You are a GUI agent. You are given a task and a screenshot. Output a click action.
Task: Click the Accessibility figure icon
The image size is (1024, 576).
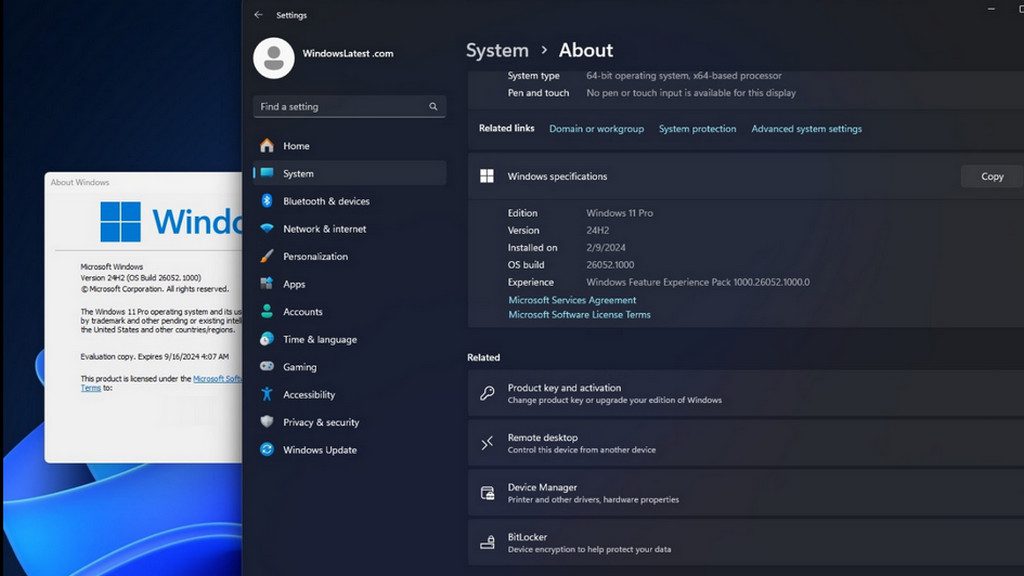[266, 394]
